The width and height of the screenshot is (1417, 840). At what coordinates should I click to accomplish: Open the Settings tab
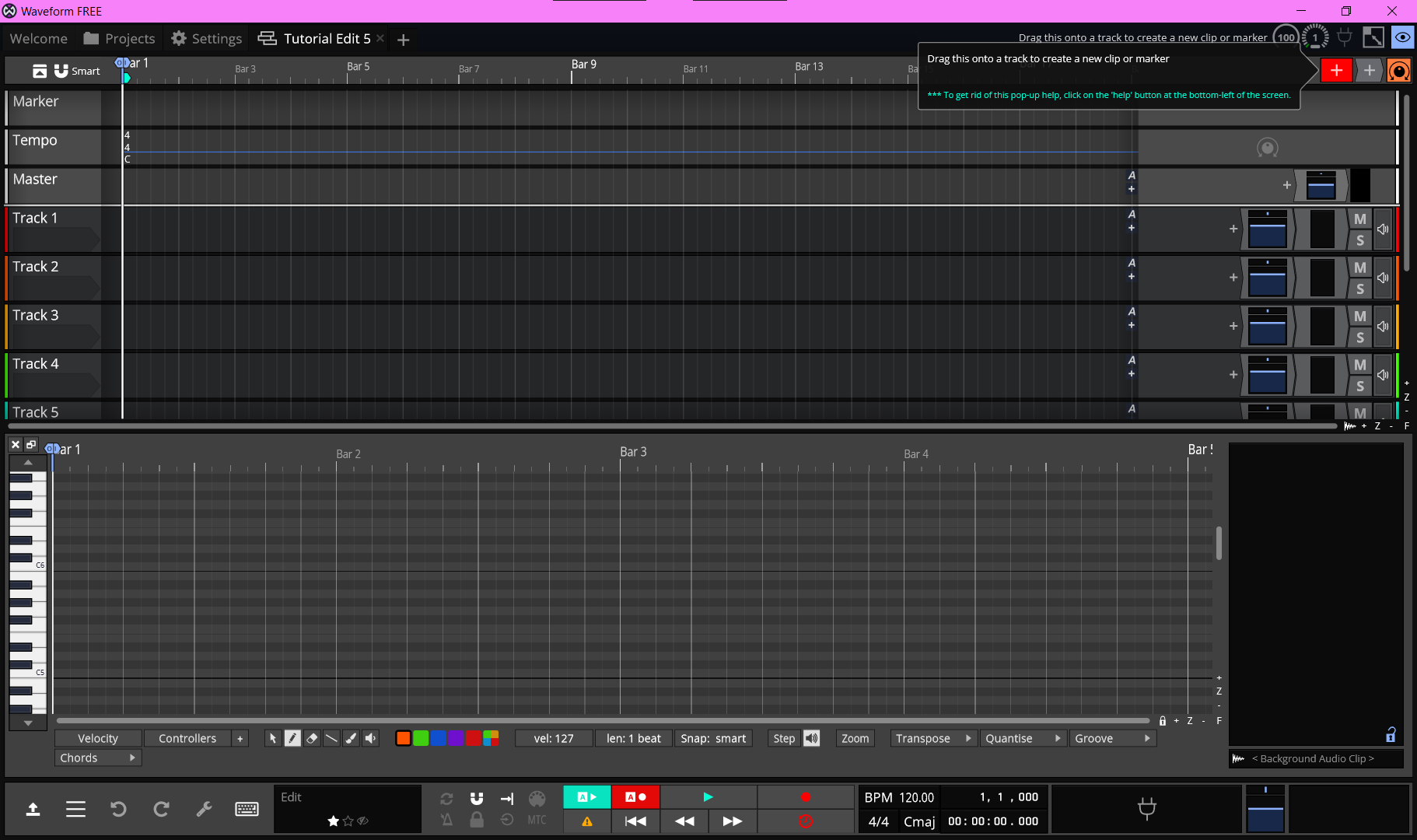206,38
